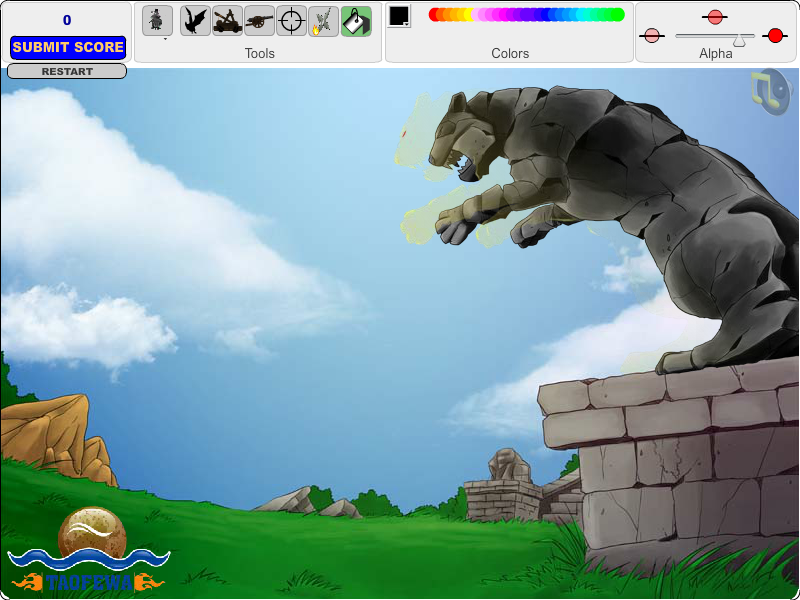Pick yellow from the rainbow color strip
This screenshot has width=800, height=600.
tap(467, 15)
